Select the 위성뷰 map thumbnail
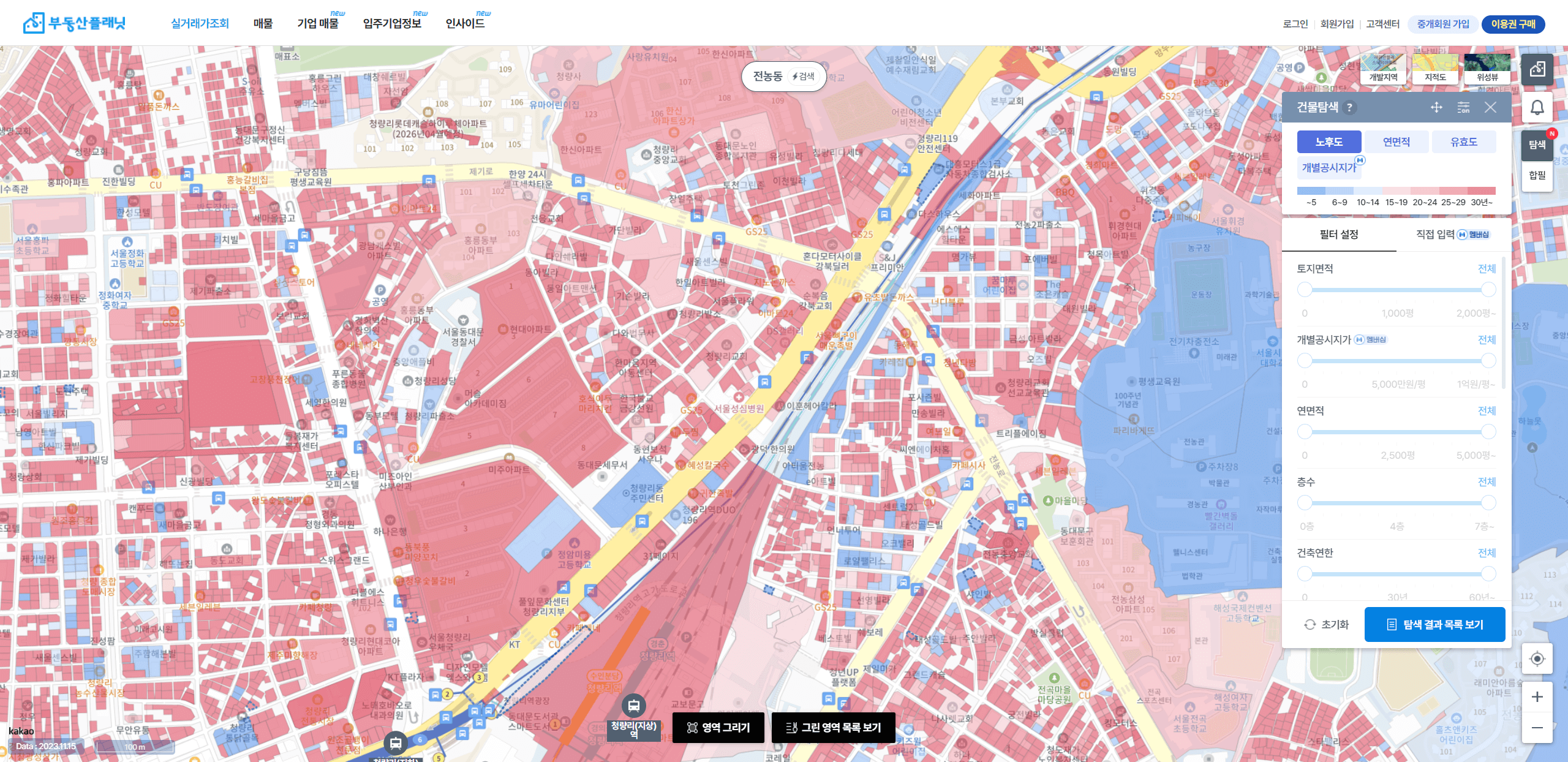Viewport: 1568px width, 762px height. pos(1487,68)
